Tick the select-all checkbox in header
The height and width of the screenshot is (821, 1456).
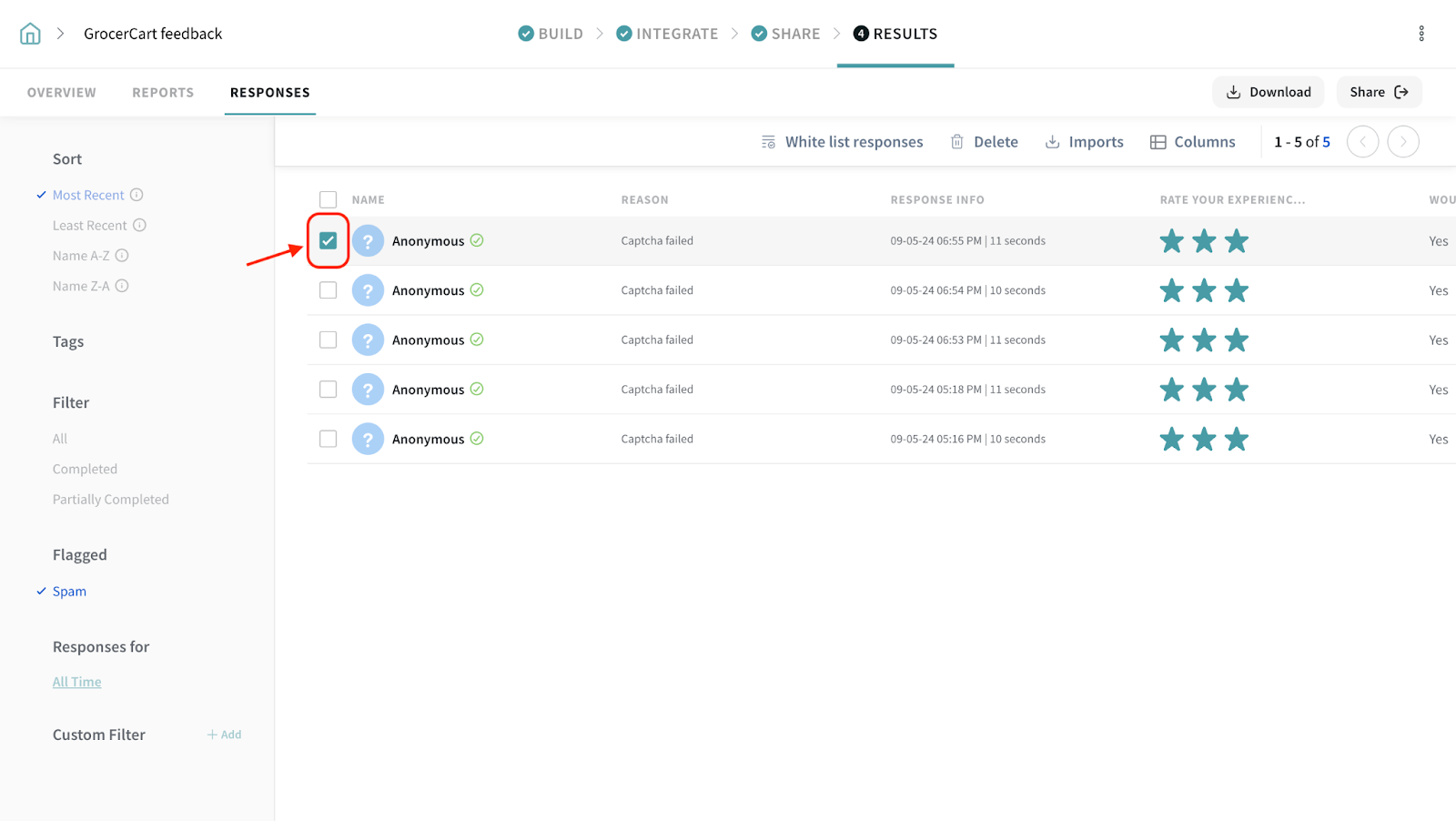coord(328,199)
